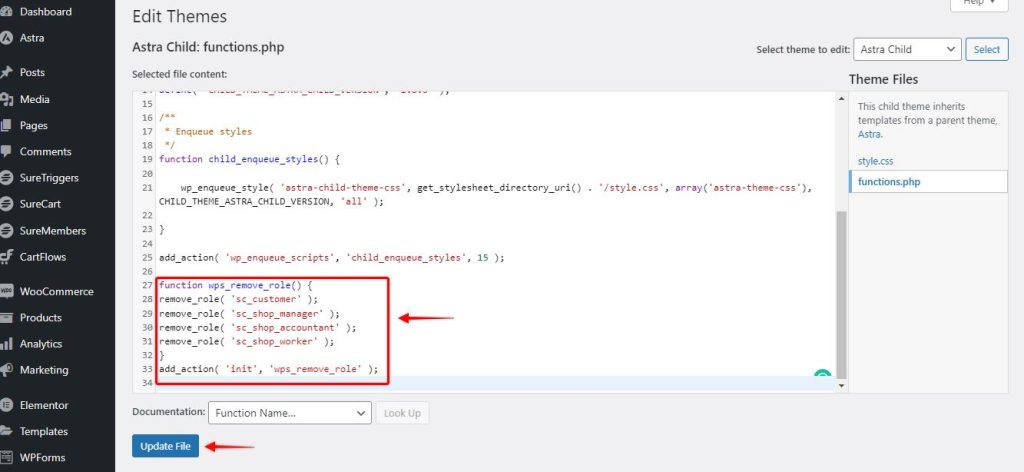
Task: Click the Look Up button
Action: 402,413
